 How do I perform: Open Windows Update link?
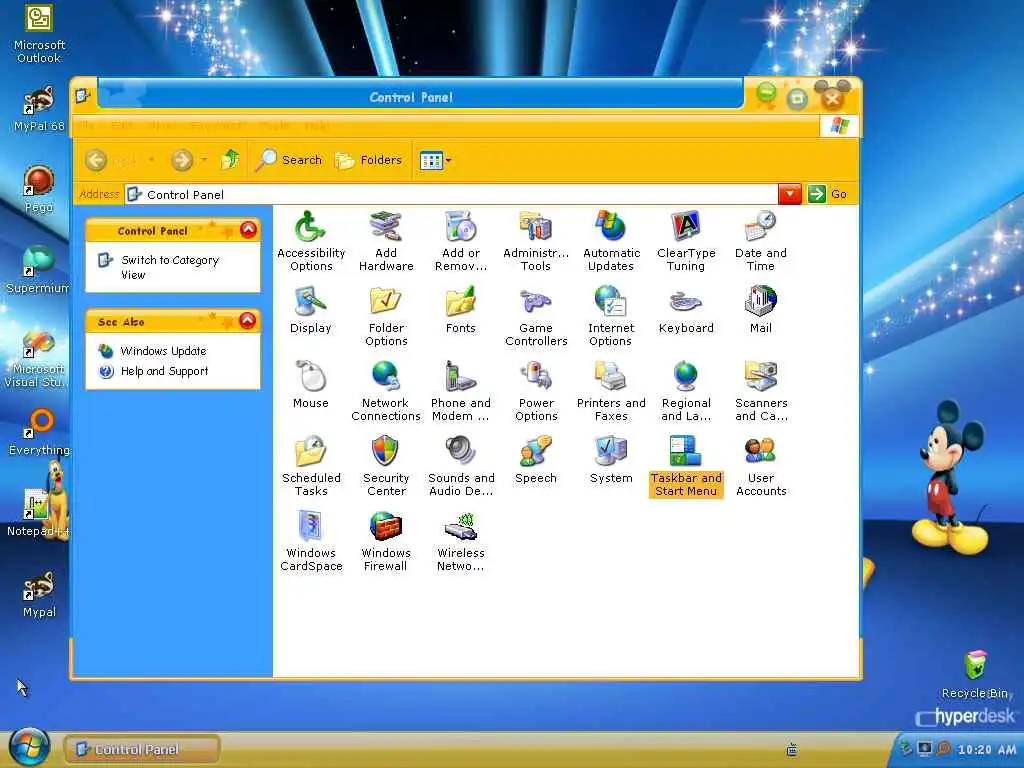click(163, 351)
